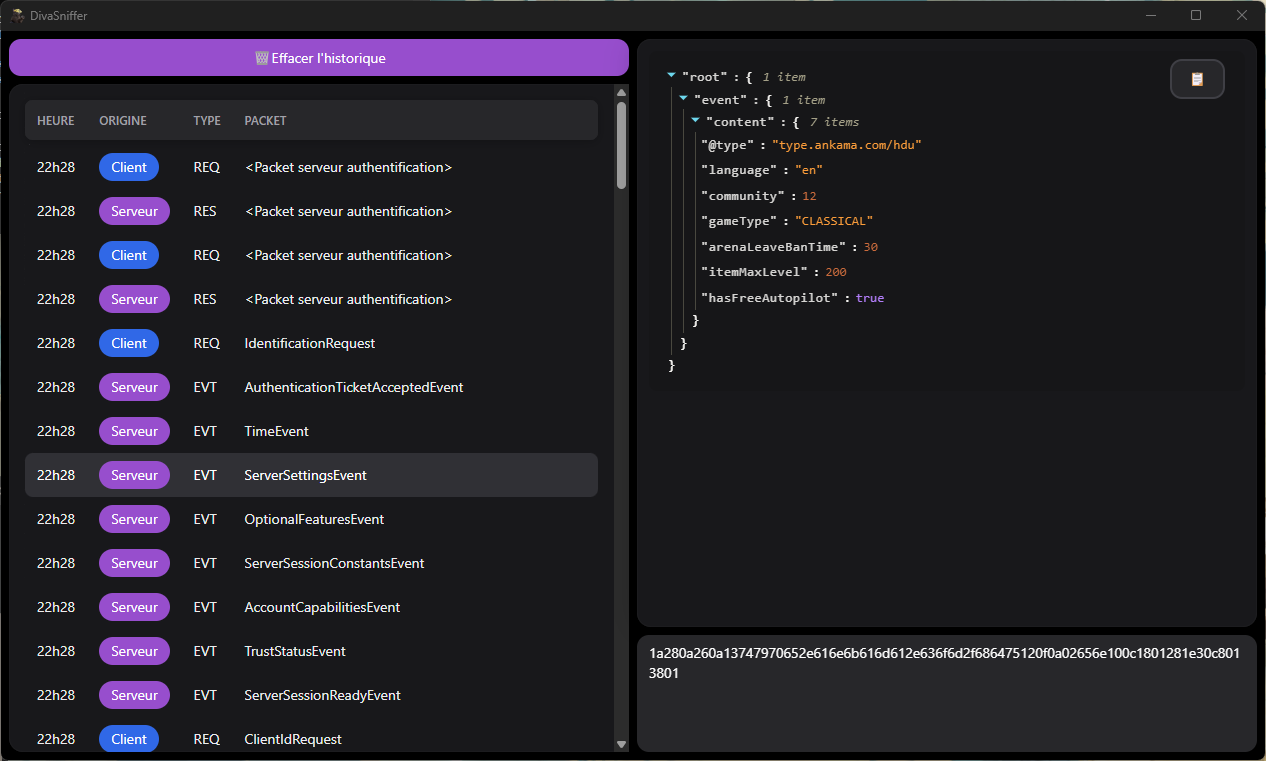The height and width of the screenshot is (761, 1266).
Task: Click the HEURE column header
Action: [x=56, y=120]
